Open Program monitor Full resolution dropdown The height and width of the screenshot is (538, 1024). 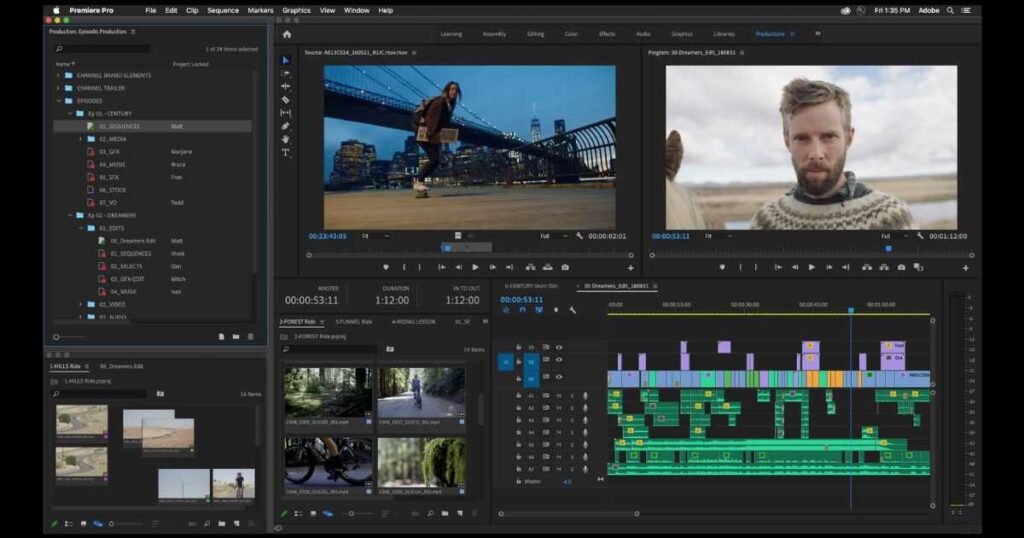pyautogui.click(x=893, y=236)
